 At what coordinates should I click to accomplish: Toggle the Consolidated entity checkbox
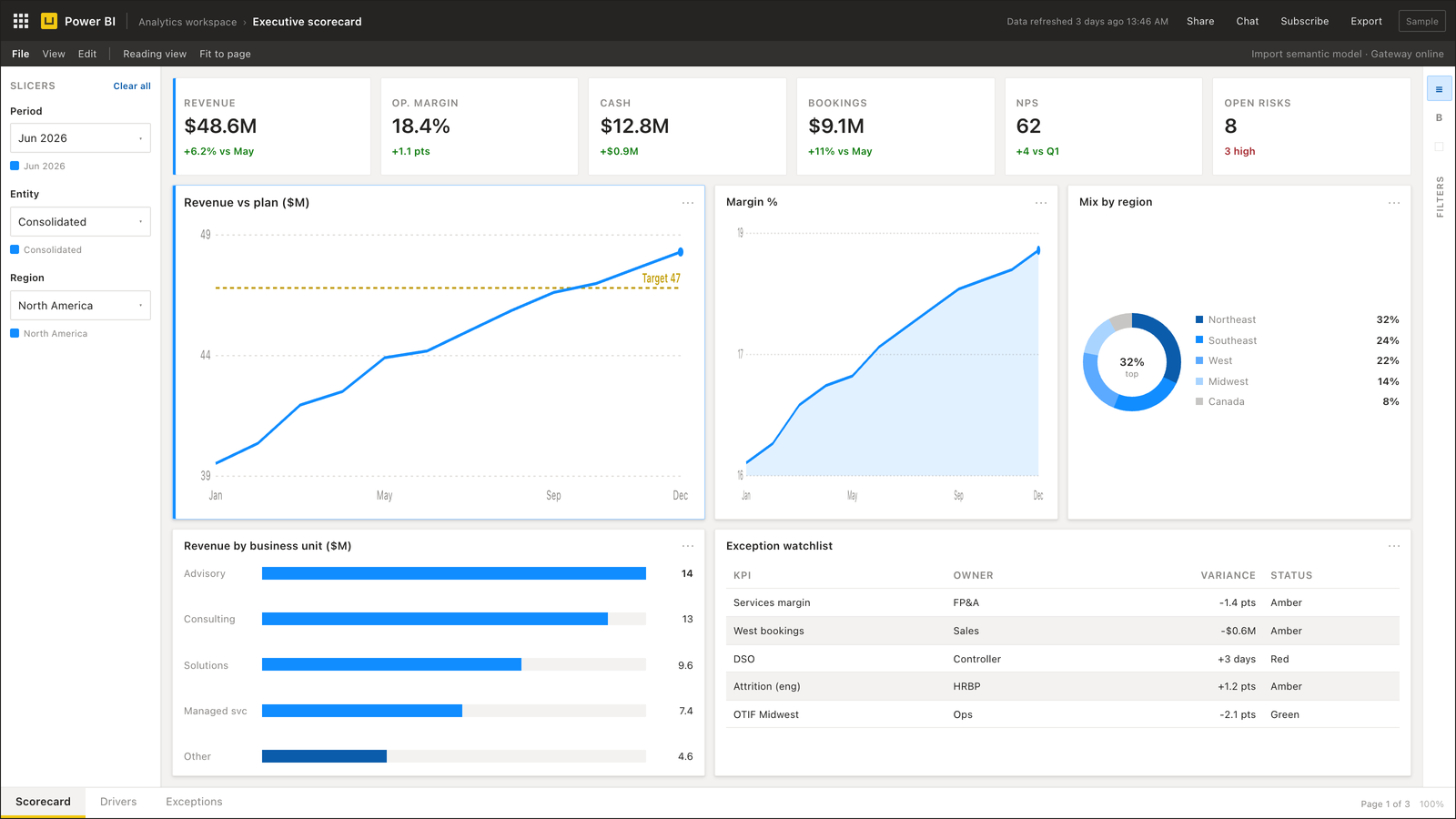tap(15, 249)
